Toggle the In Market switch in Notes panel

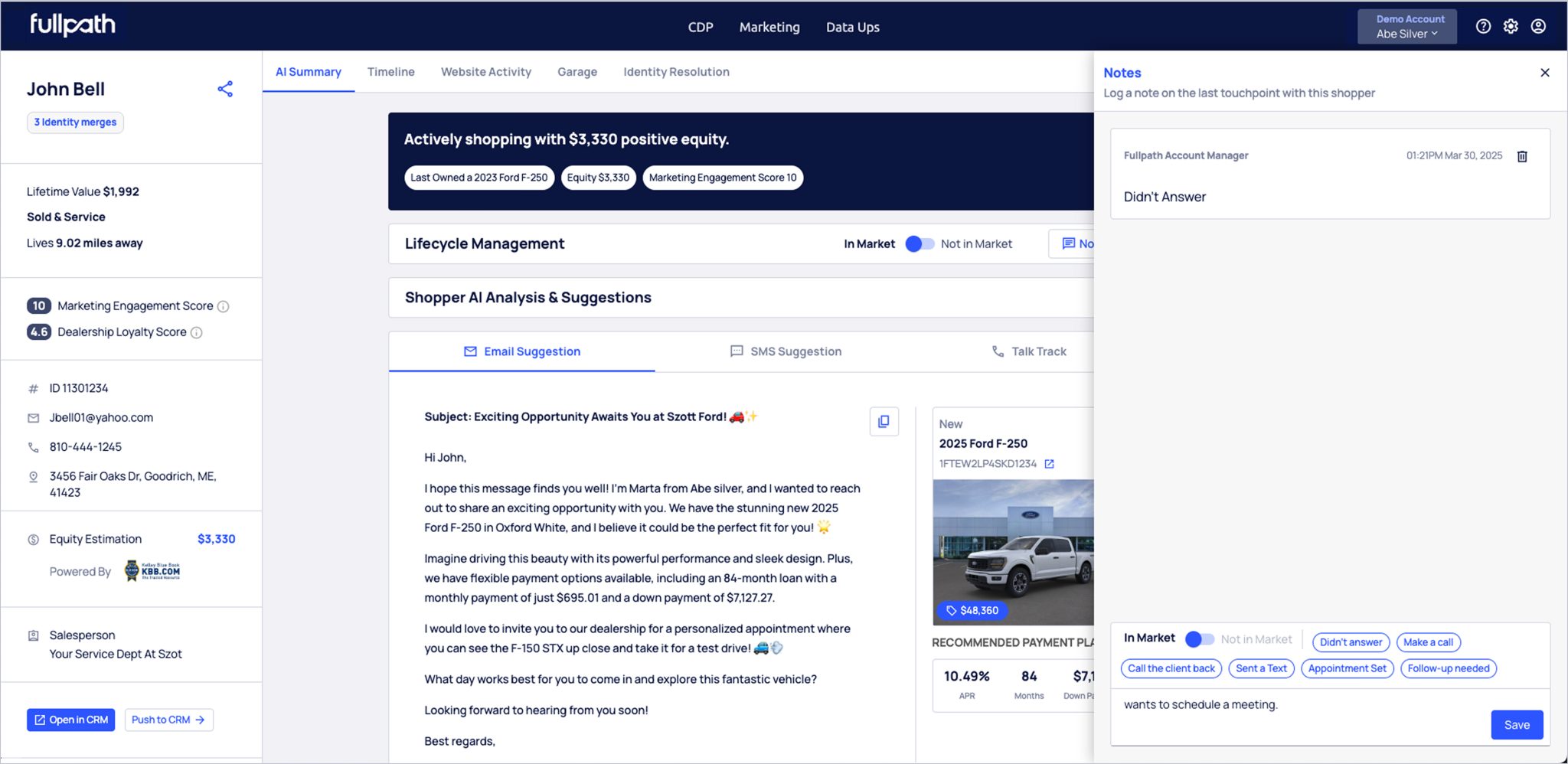(1199, 638)
